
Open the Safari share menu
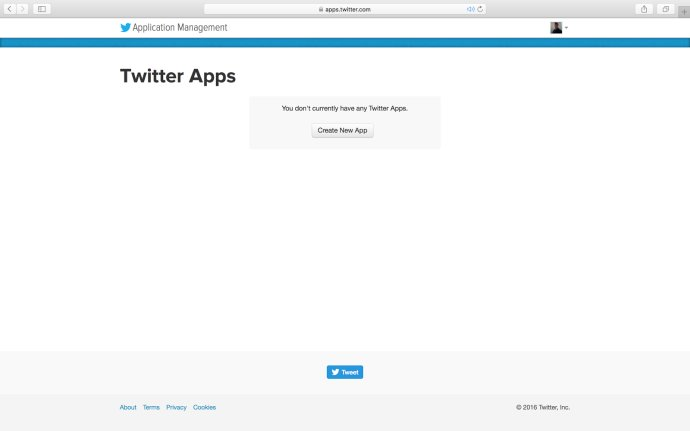(x=644, y=9)
